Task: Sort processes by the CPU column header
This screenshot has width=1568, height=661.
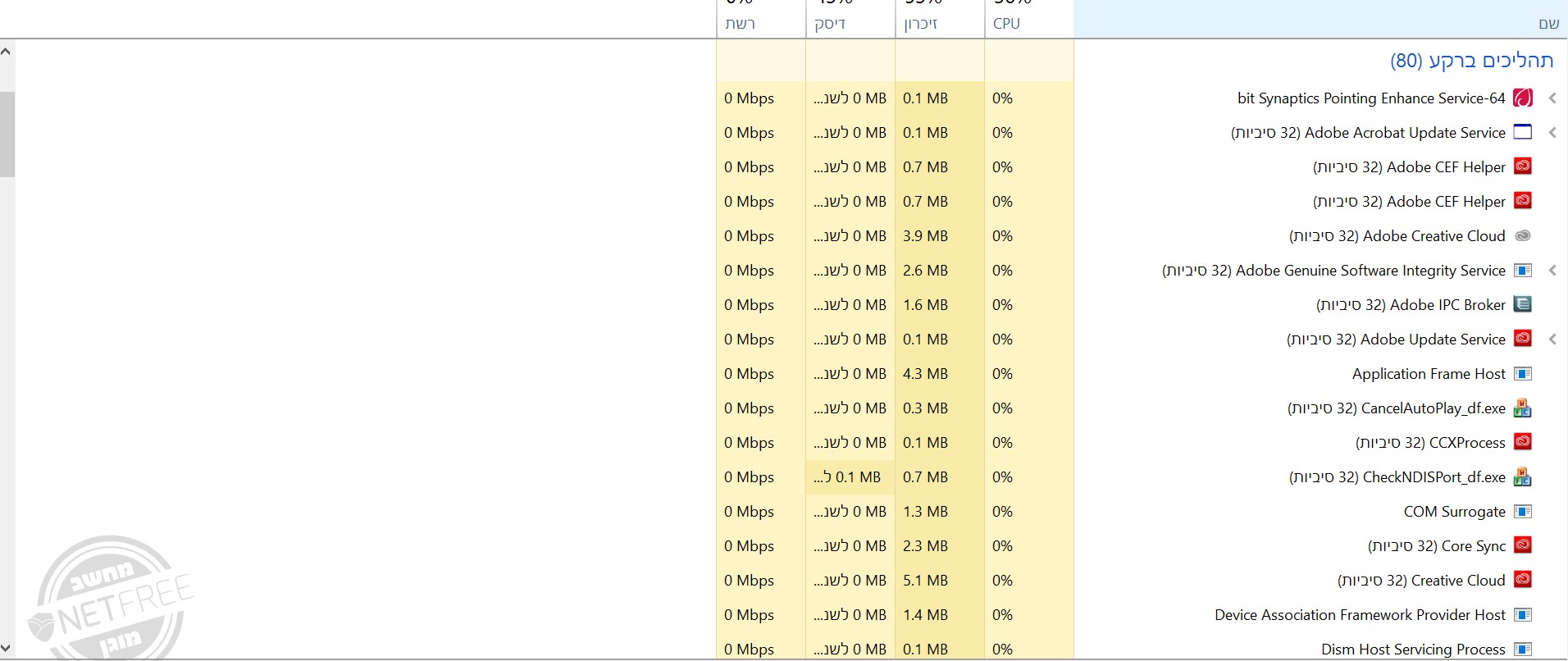Action: [1029, 20]
